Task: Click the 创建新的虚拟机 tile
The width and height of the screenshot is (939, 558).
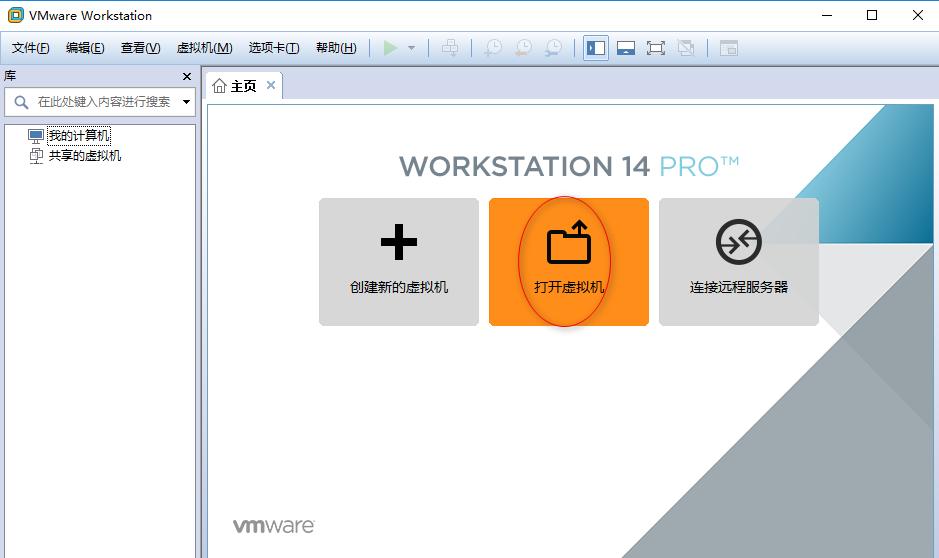Action: 398,261
